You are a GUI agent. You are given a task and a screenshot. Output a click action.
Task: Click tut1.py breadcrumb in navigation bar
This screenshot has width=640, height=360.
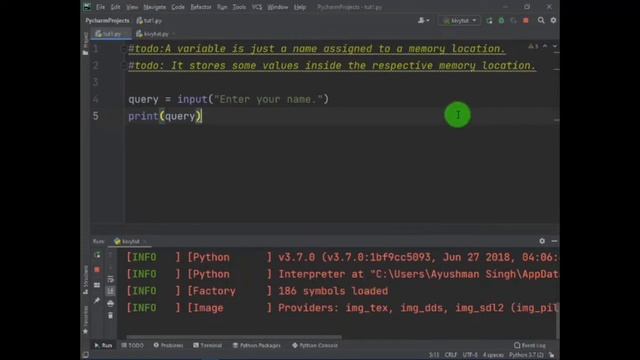tap(149, 20)
